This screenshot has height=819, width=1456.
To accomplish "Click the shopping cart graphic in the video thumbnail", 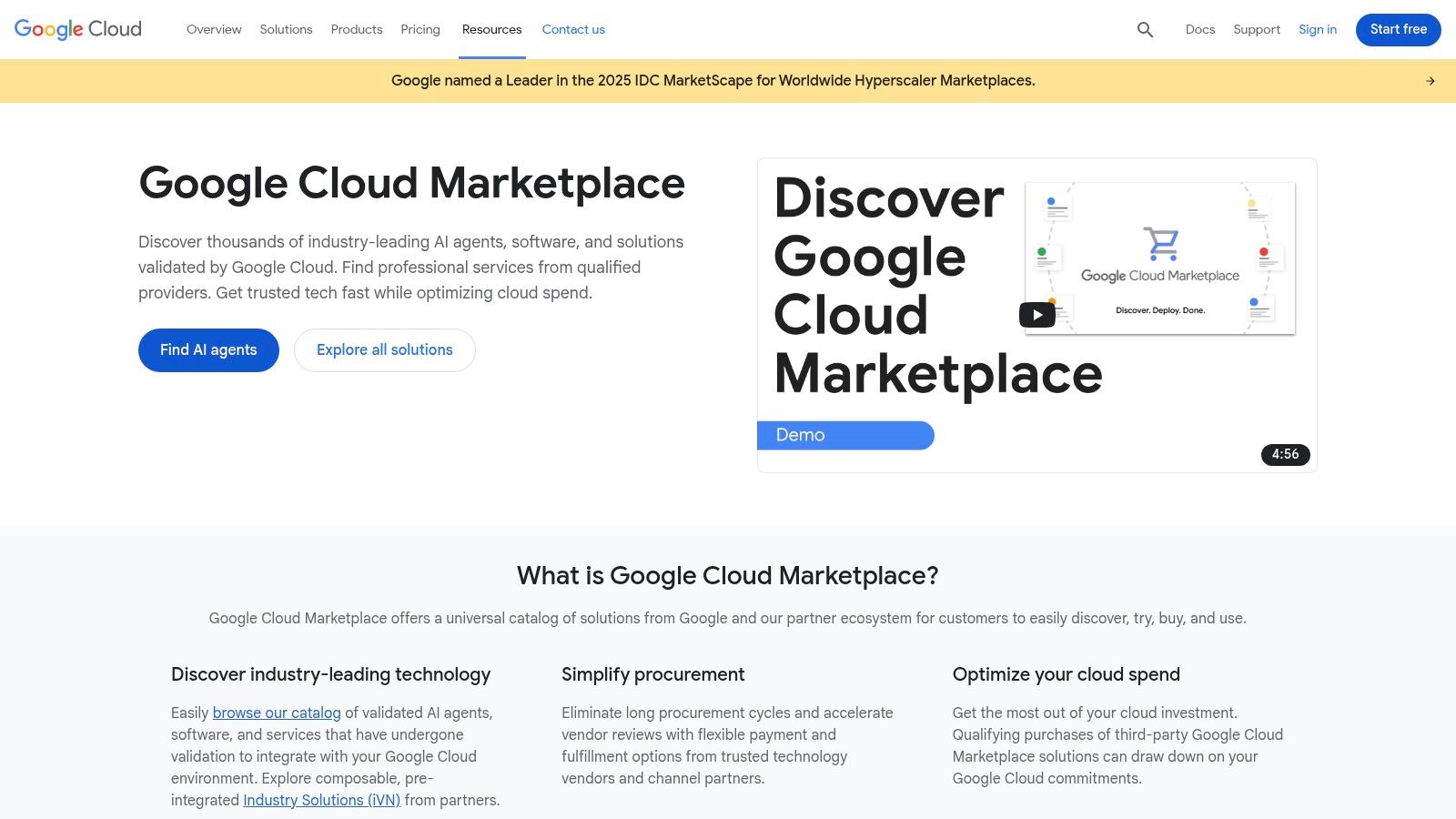I will [x=1159, y=244].
